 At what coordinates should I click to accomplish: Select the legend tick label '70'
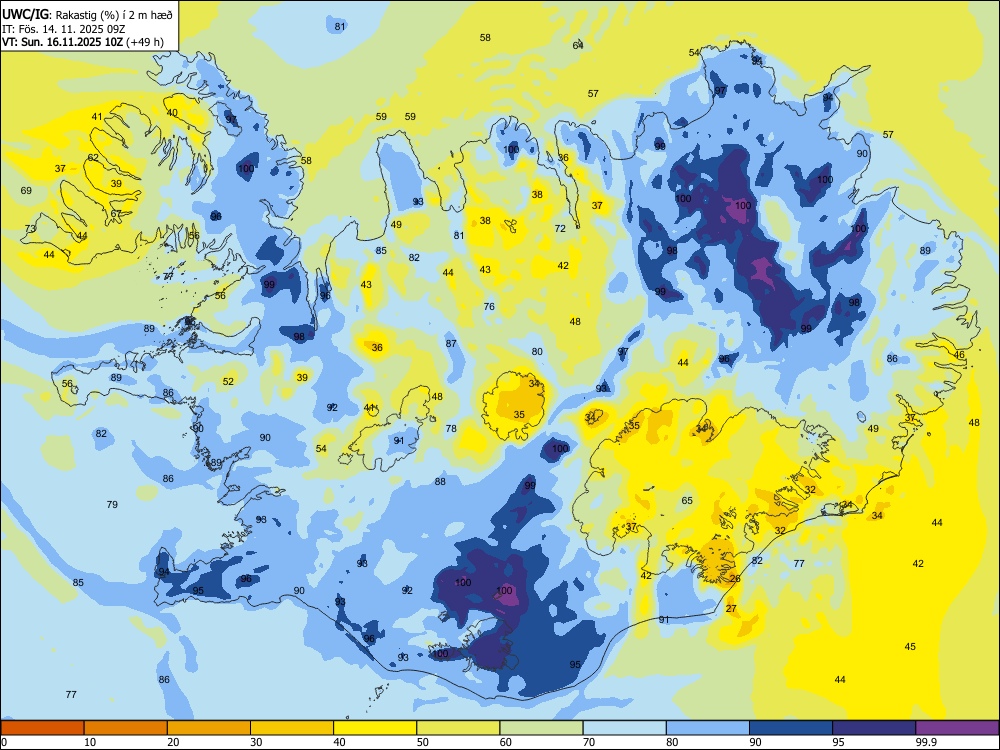(x=589, y=742)
